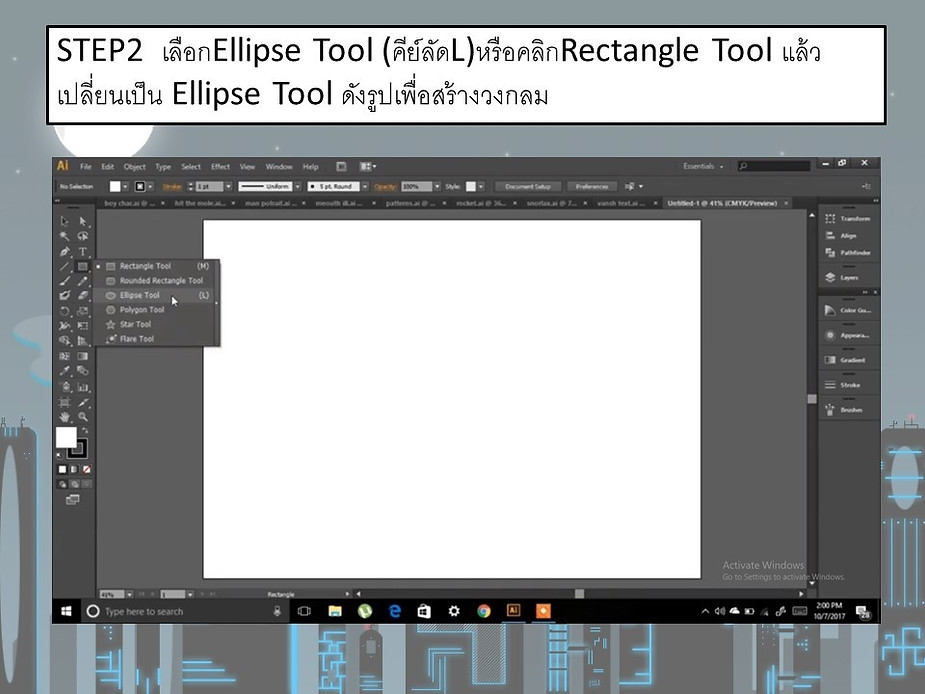Enable Draw Behind mode
Viewport: 925px width, 694px height.
tap(74, 484)
